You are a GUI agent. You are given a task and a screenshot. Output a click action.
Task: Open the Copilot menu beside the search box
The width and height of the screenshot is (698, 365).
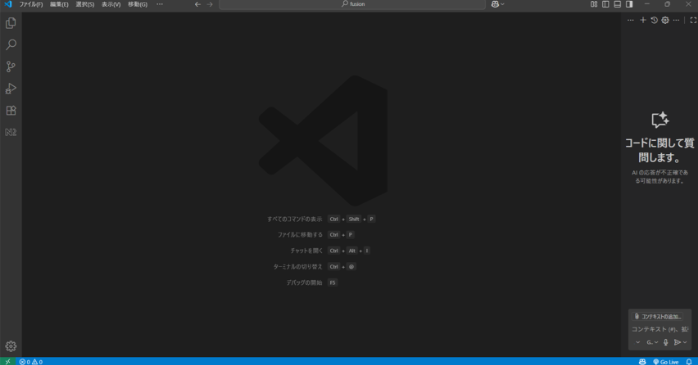pos(497,4)
